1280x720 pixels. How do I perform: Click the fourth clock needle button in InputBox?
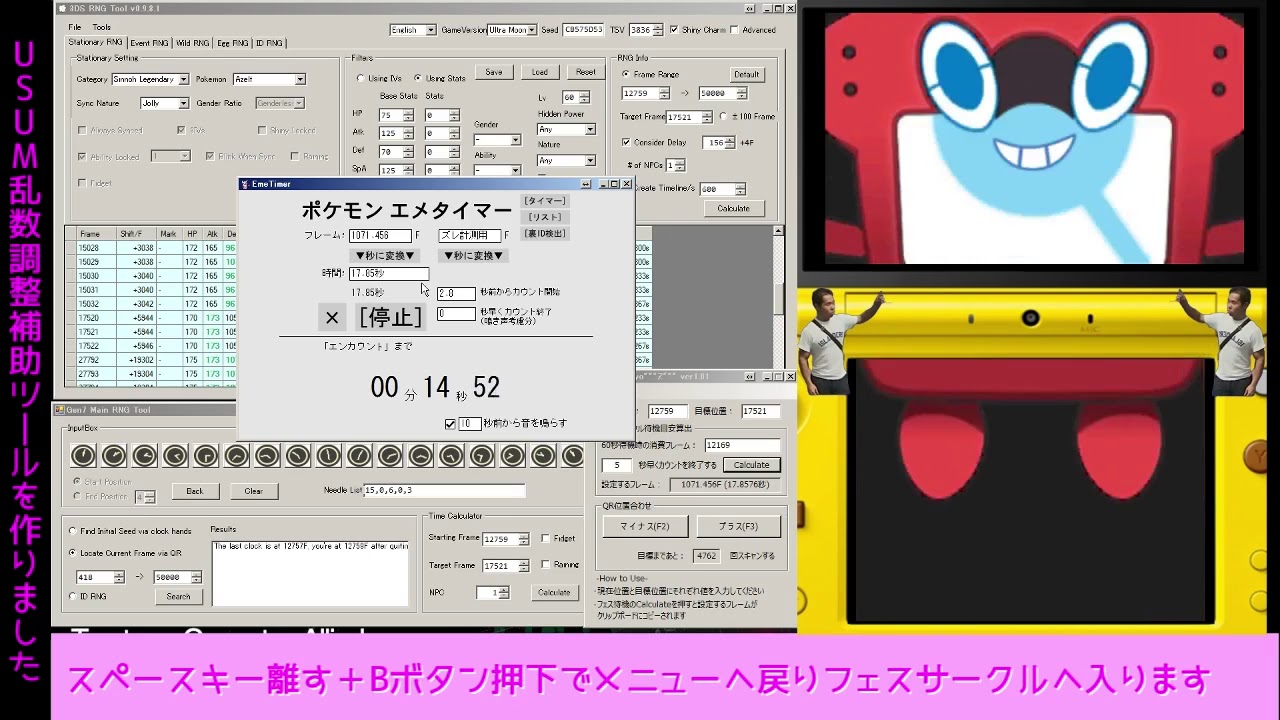click(175, 456)
